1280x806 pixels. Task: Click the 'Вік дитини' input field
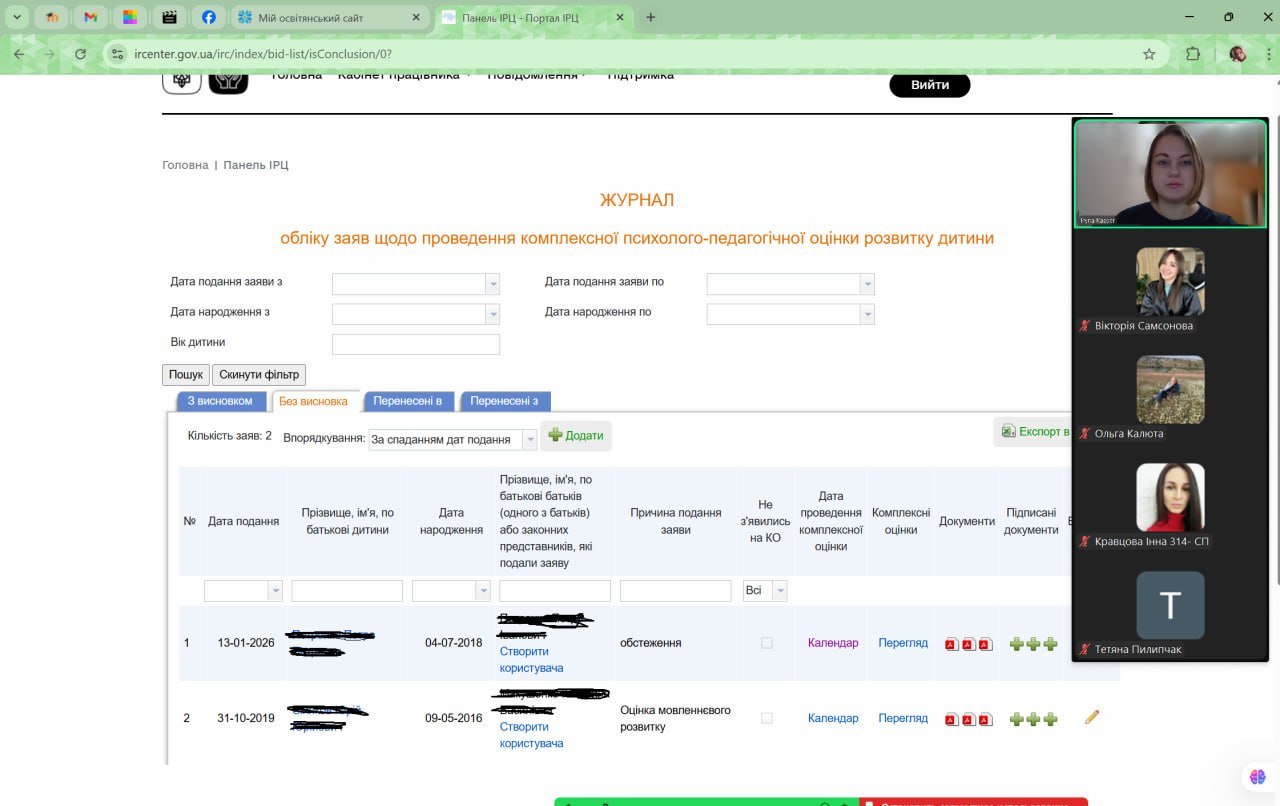[x=415, y=344]
